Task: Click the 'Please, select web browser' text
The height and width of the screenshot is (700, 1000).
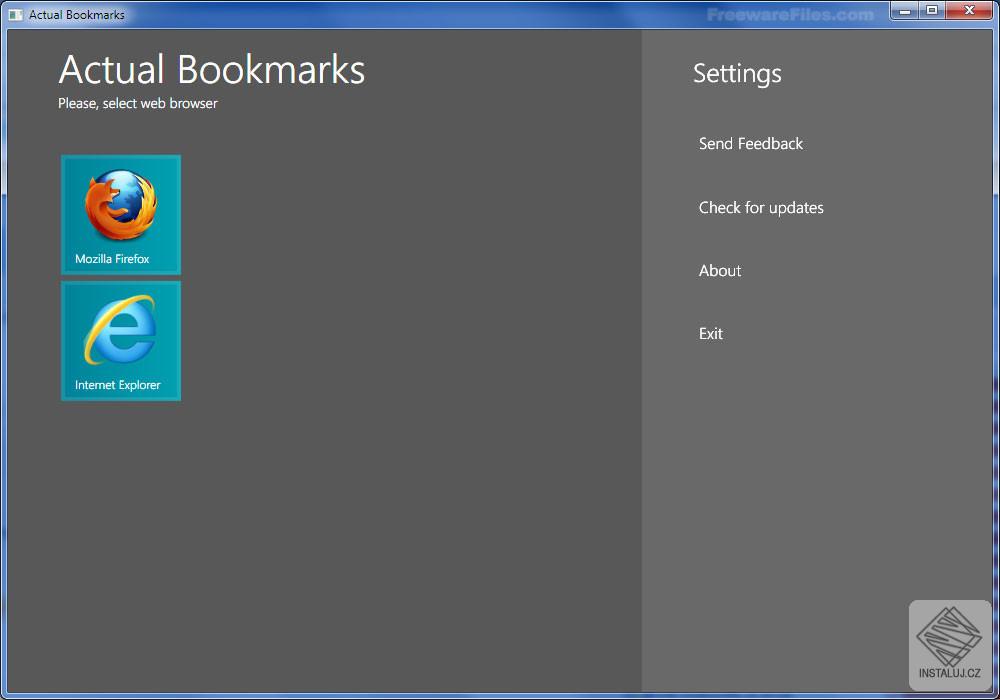Action: pos(138,103)
